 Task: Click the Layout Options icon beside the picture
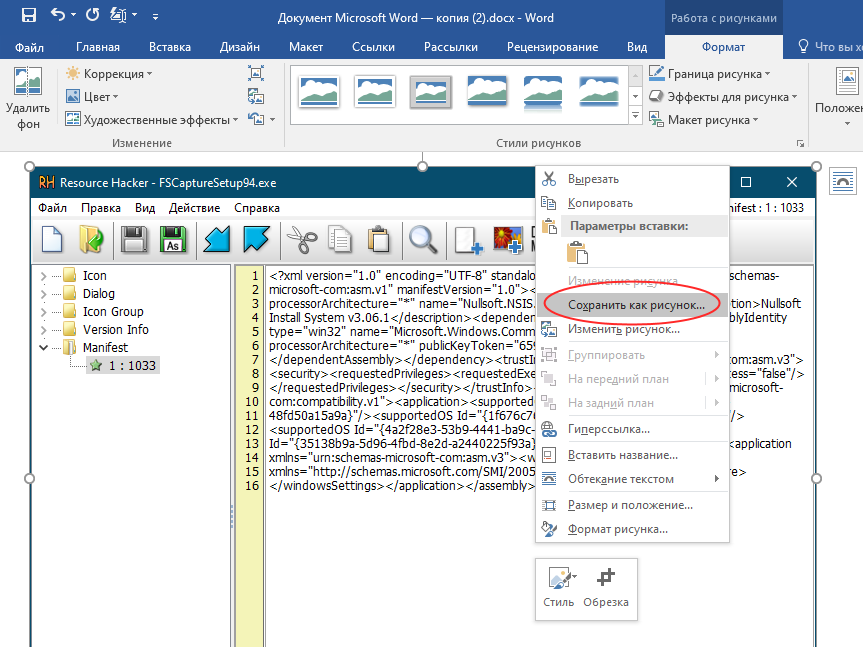[843, 181]
